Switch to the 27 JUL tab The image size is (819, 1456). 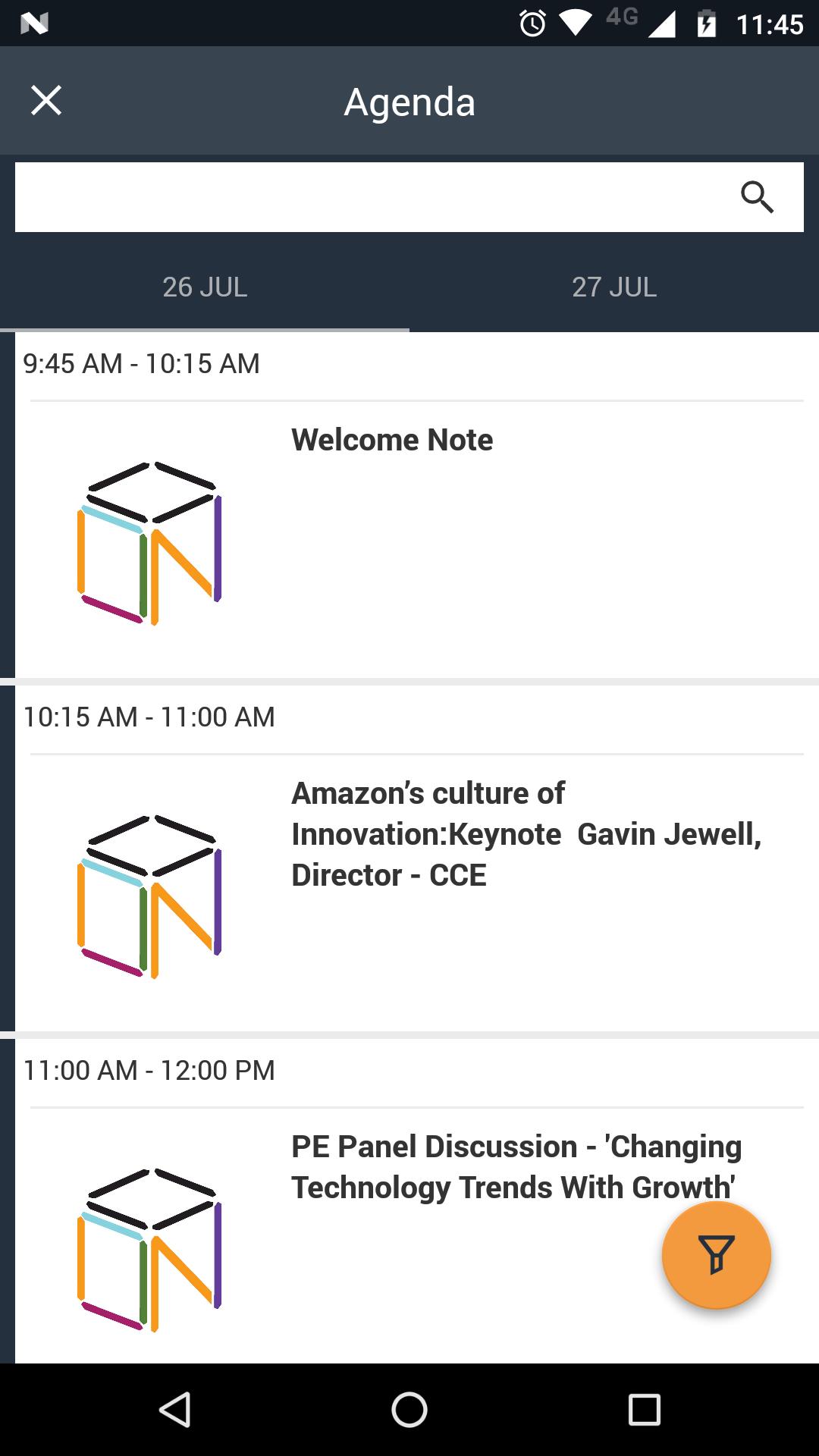point(614,287)
